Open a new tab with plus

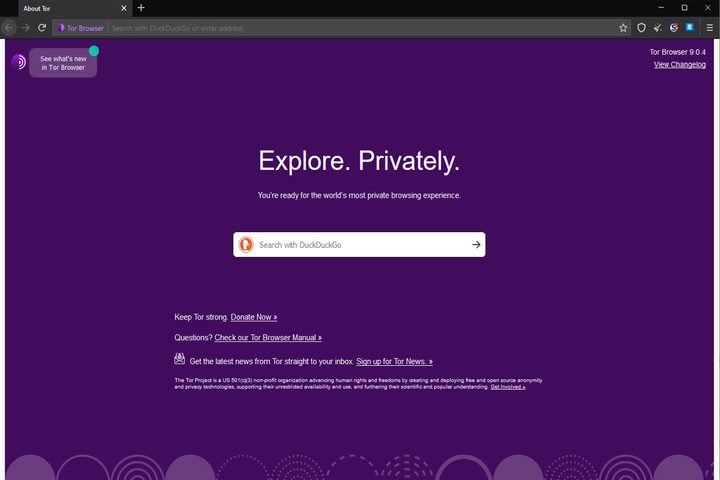click(x=141, y=8)
